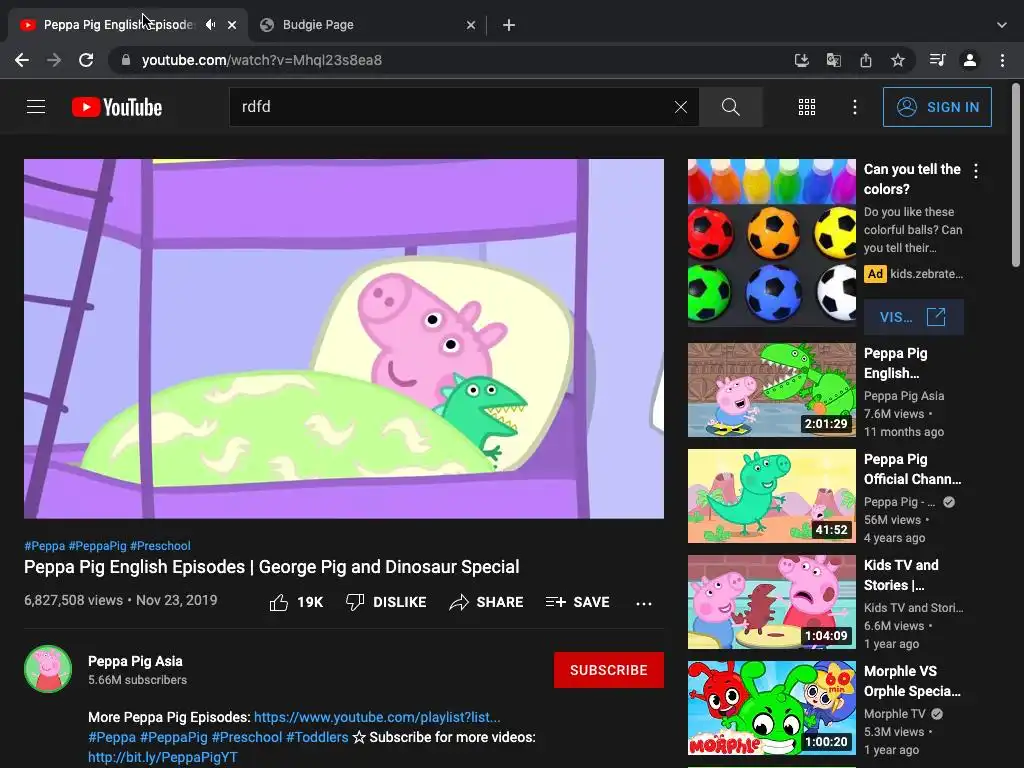This screenshot has width=1024, height=768.
Task: Open a new browser tab
Action: point(509,25)
